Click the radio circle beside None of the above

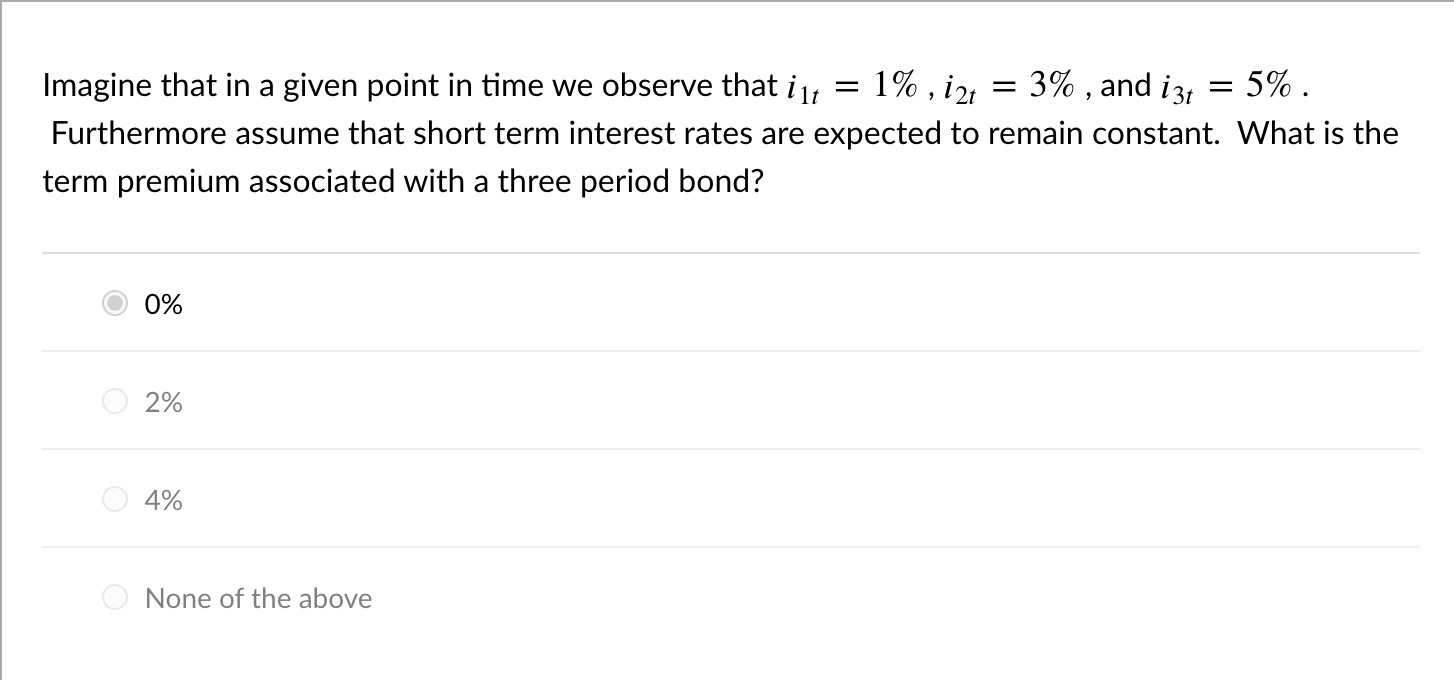click(115, 597)
